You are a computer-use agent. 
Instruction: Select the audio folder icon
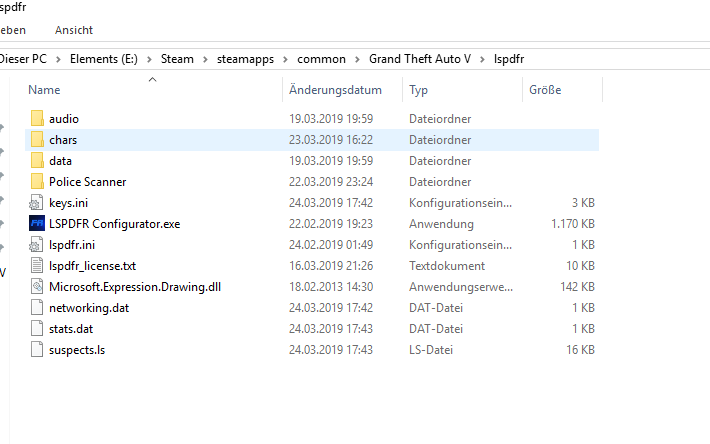pos(37,119)
